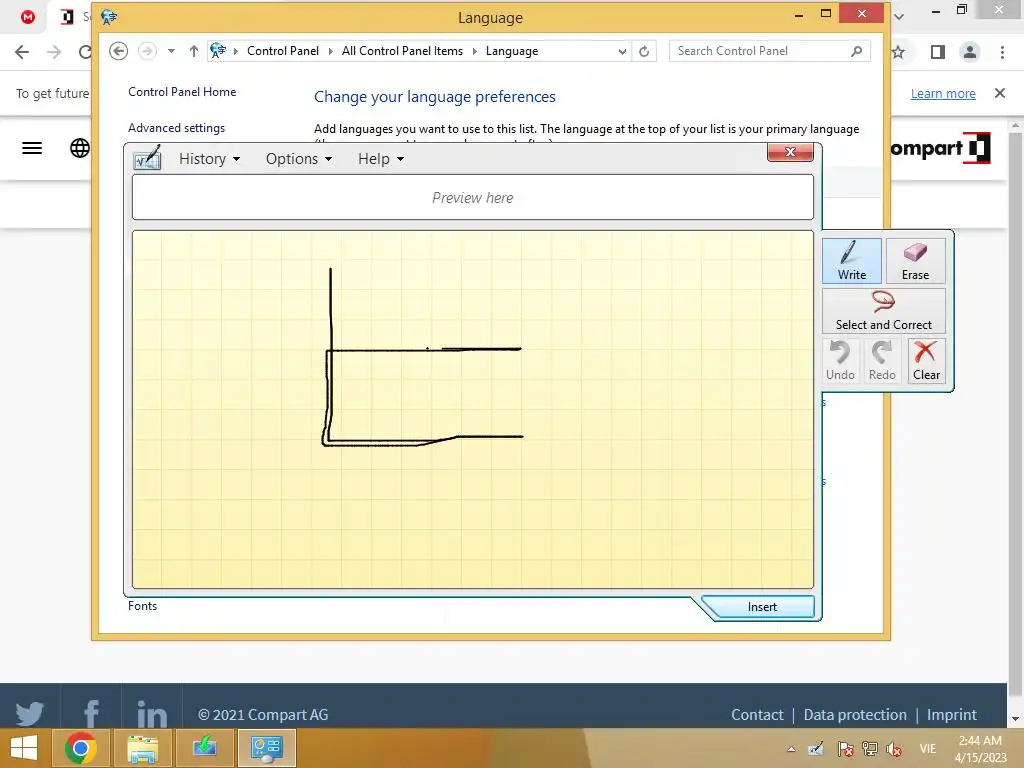1024x768 pixels.
Task: Open the Help menu
Action: point(381,159)
